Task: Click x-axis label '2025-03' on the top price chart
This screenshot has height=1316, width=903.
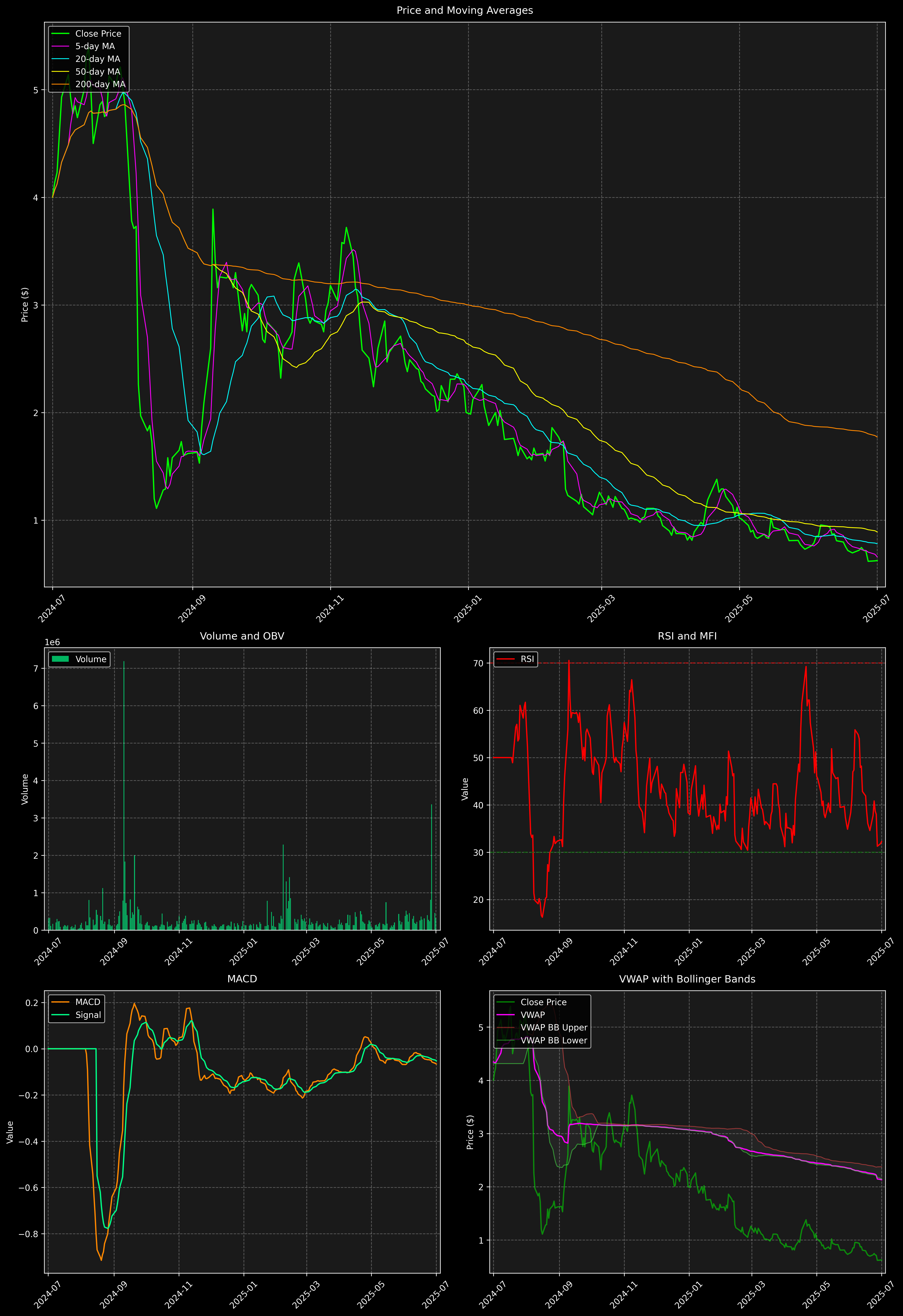Action: 600,609
